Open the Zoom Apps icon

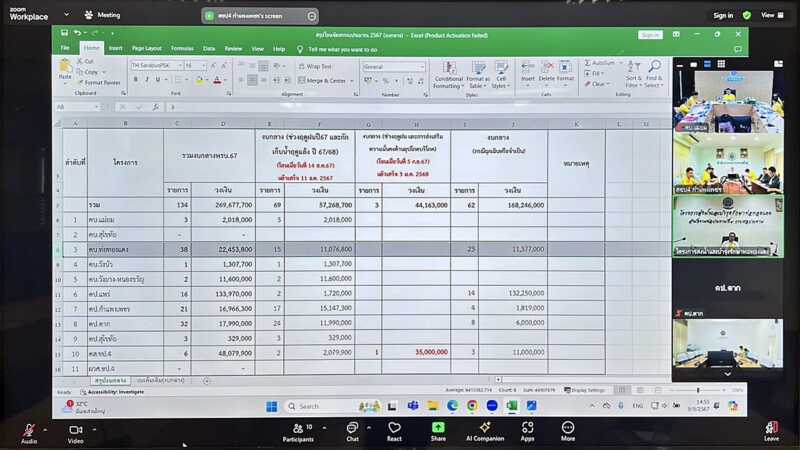click(527, 427)
